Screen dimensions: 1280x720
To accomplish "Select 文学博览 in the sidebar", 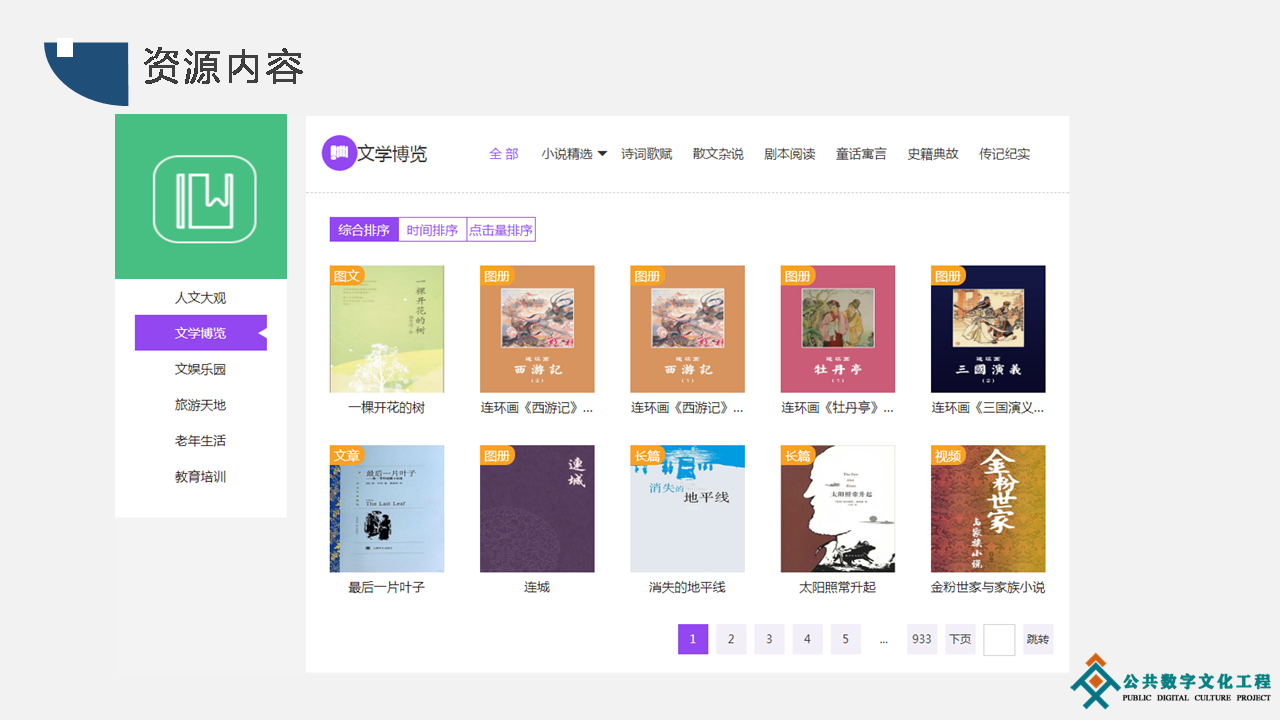I will point(201,333).
